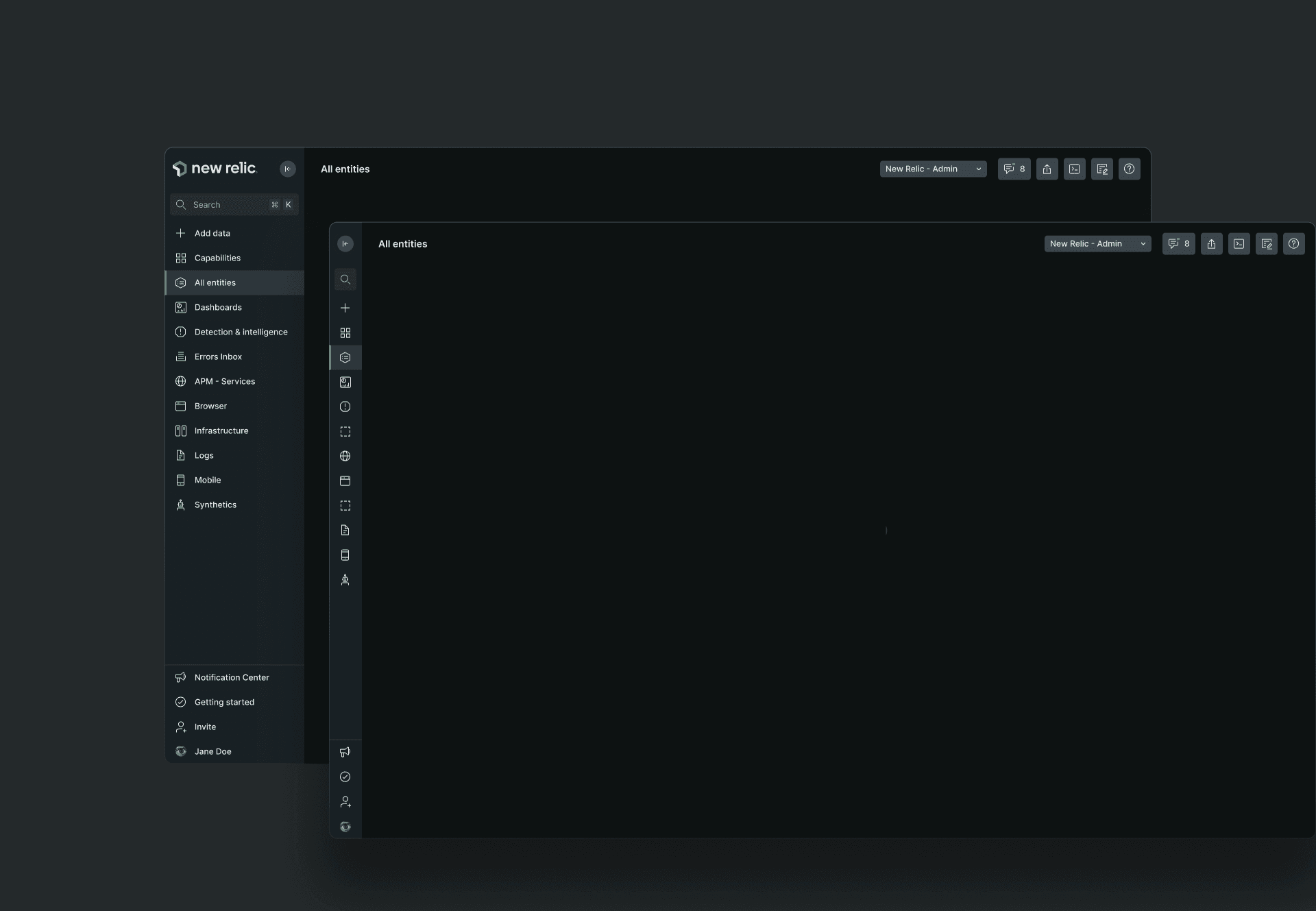Click the Dashboards icon in the collapsed sidebar

click(345, 382)
